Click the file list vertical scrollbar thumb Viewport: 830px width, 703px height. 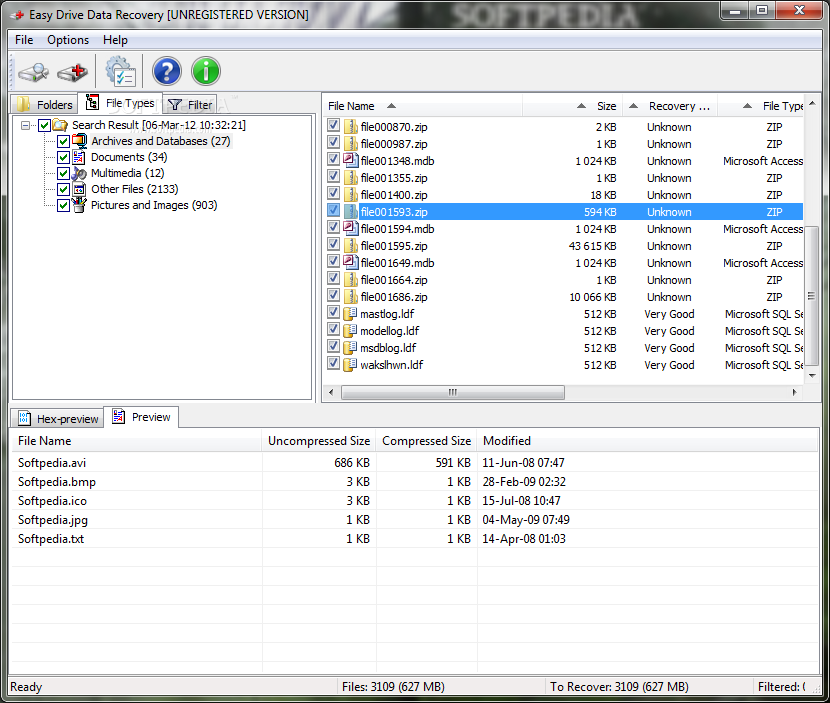coord(812,295)
